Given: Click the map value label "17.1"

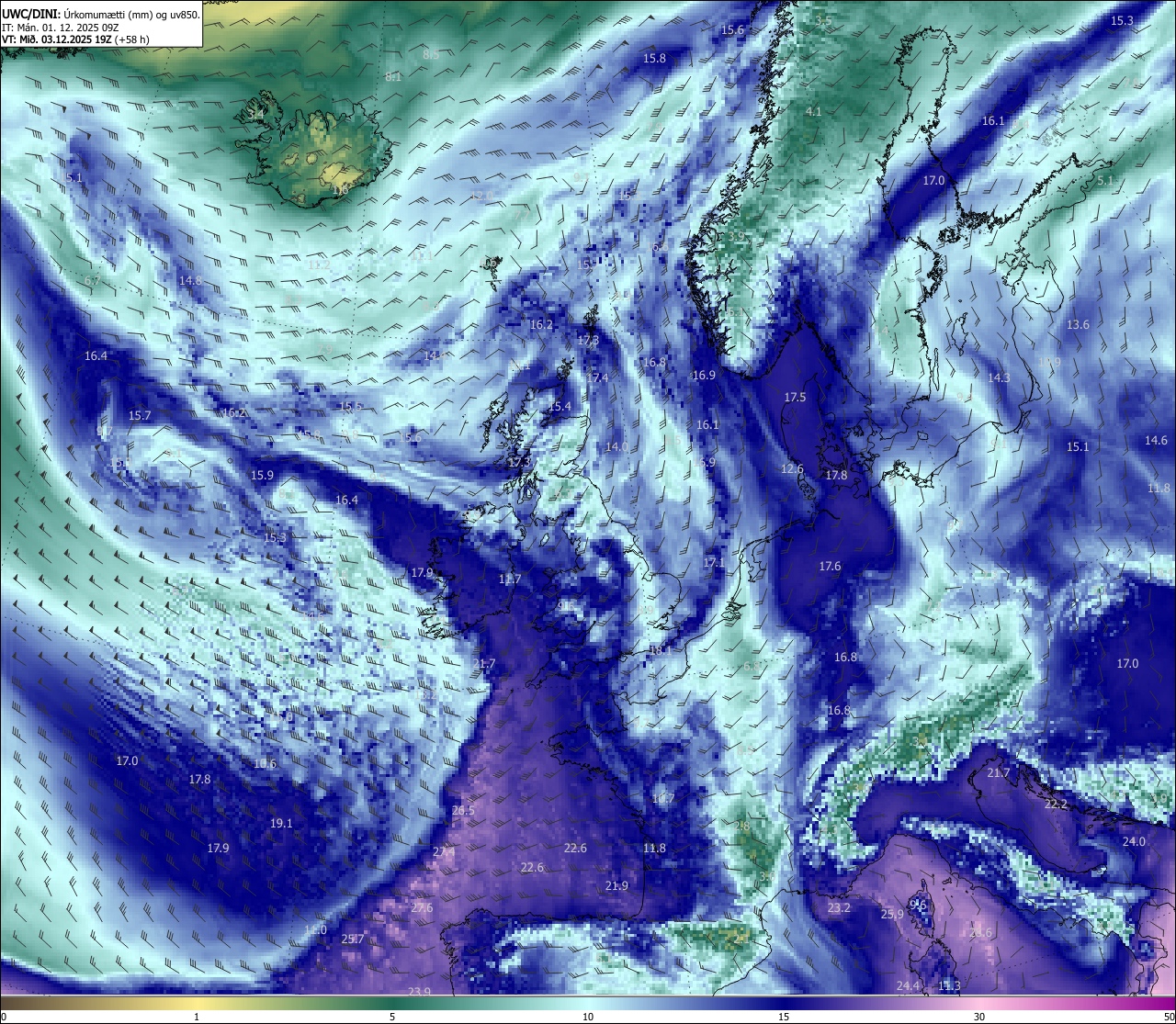Looking at the screenshot, I should click(714, 562).
